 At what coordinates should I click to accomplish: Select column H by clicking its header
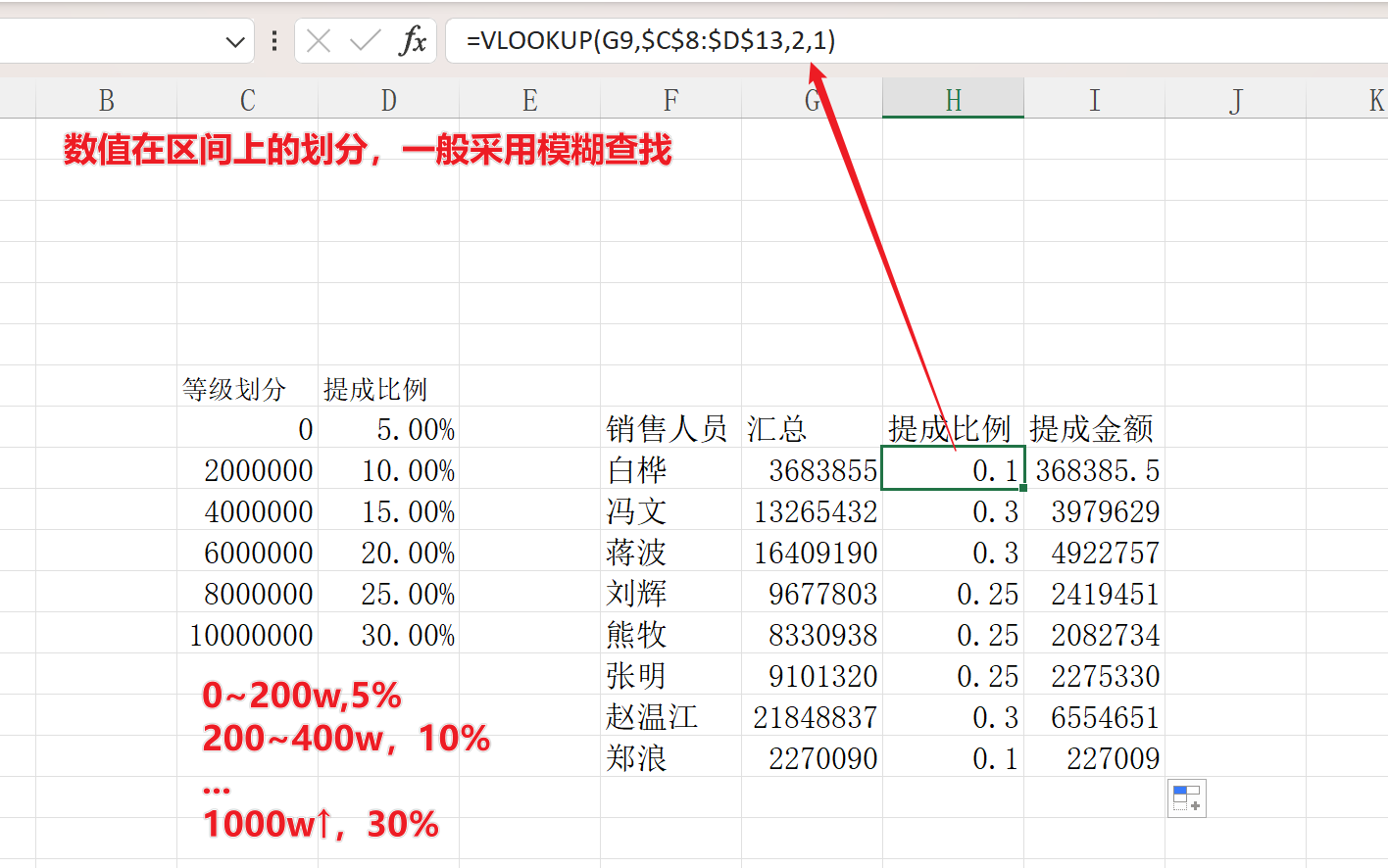click(x=952, y=99)
